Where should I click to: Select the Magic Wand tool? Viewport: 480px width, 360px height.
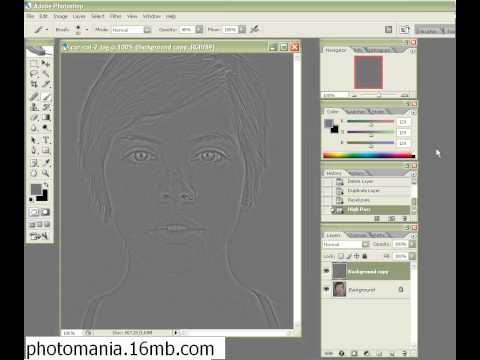coord(45,74)
